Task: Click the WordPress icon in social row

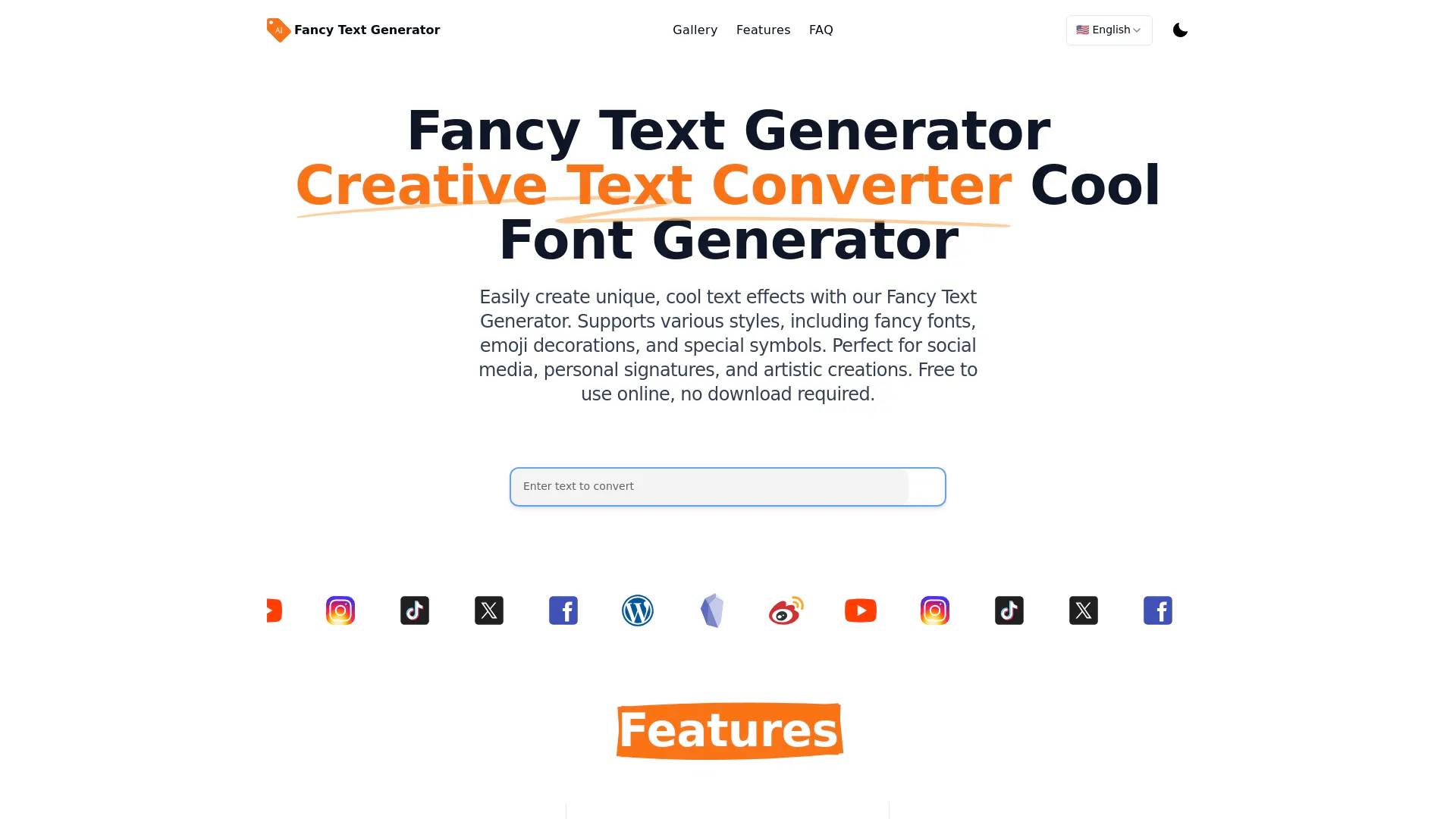Action: [x=637, y=610]
